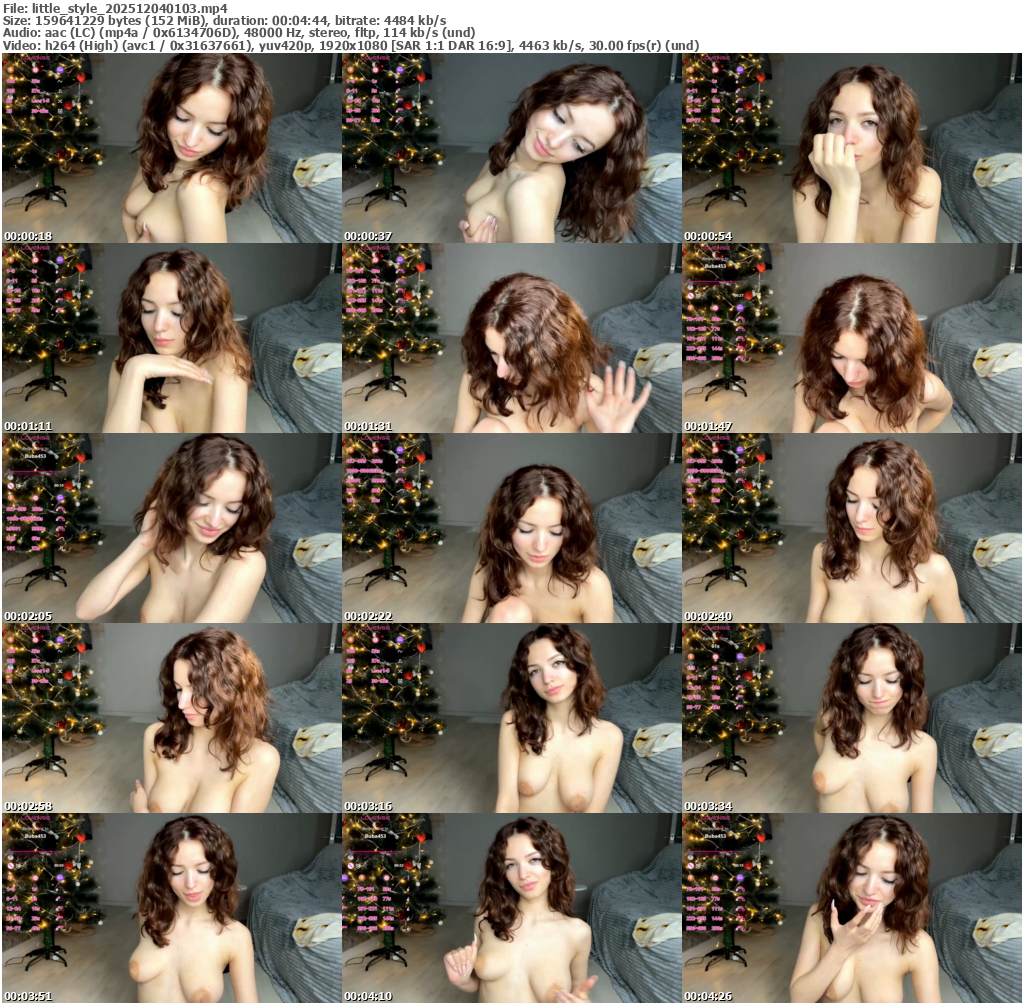Screen dimensions: 1024x1003
Task: Click the Size and duration info line
Action: (225, 21)
